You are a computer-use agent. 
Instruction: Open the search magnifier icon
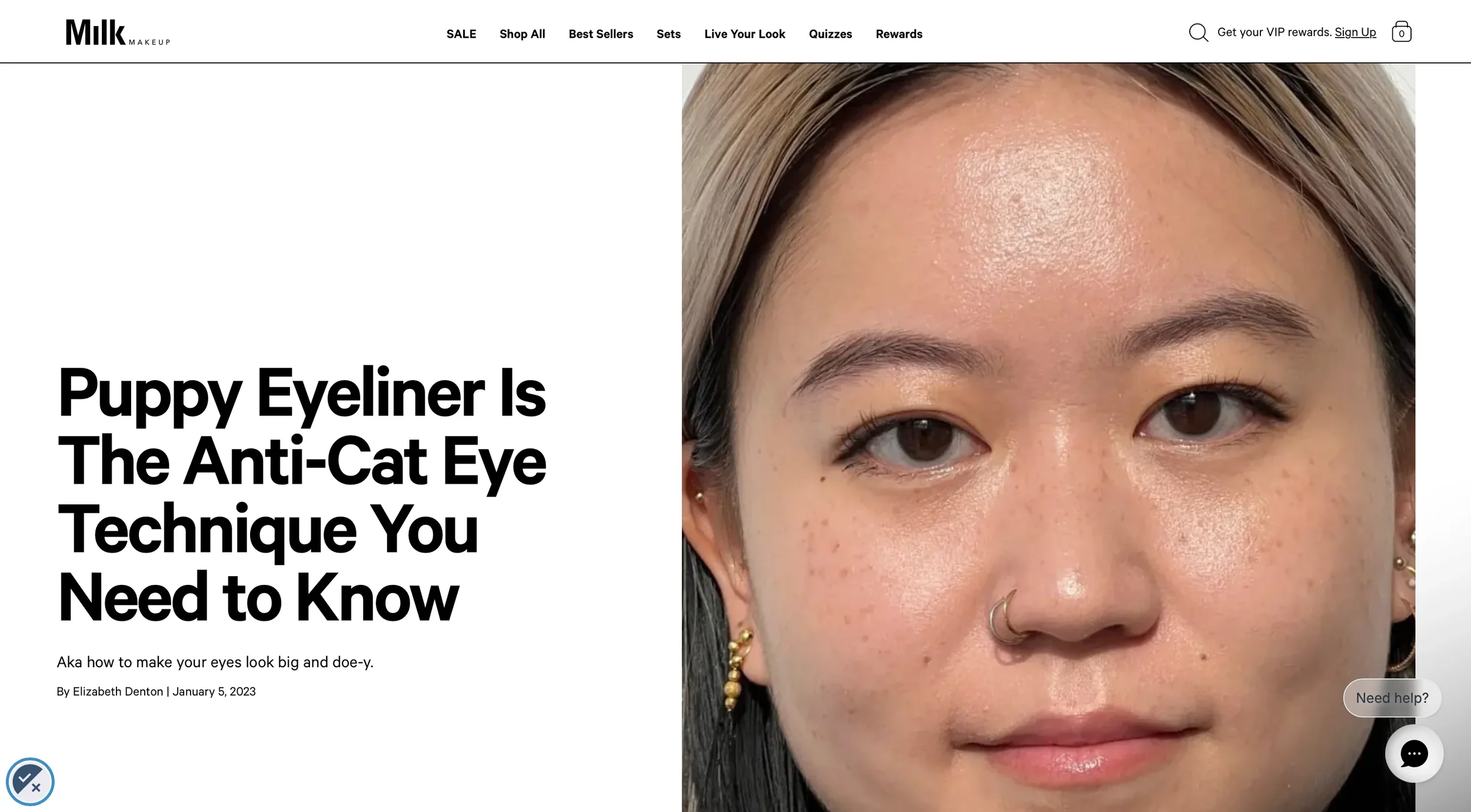point(1198,32)
